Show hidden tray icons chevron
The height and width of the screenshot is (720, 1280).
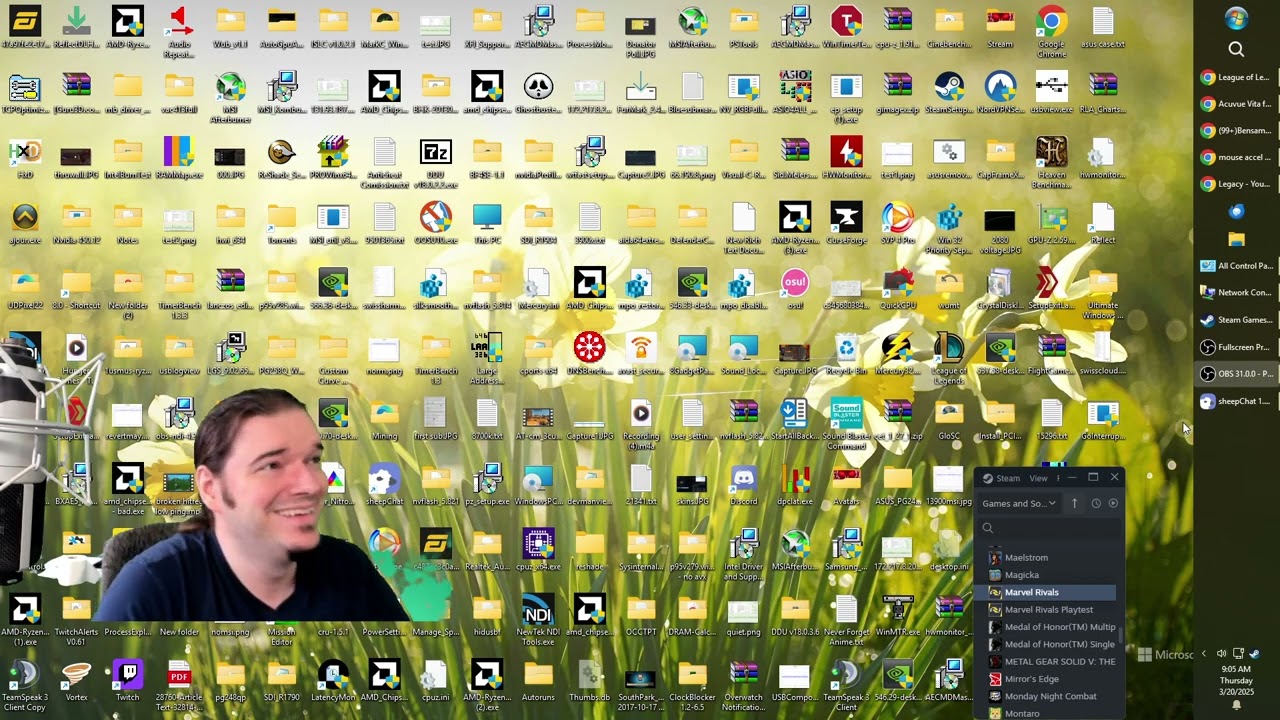tap(1203, 654)
